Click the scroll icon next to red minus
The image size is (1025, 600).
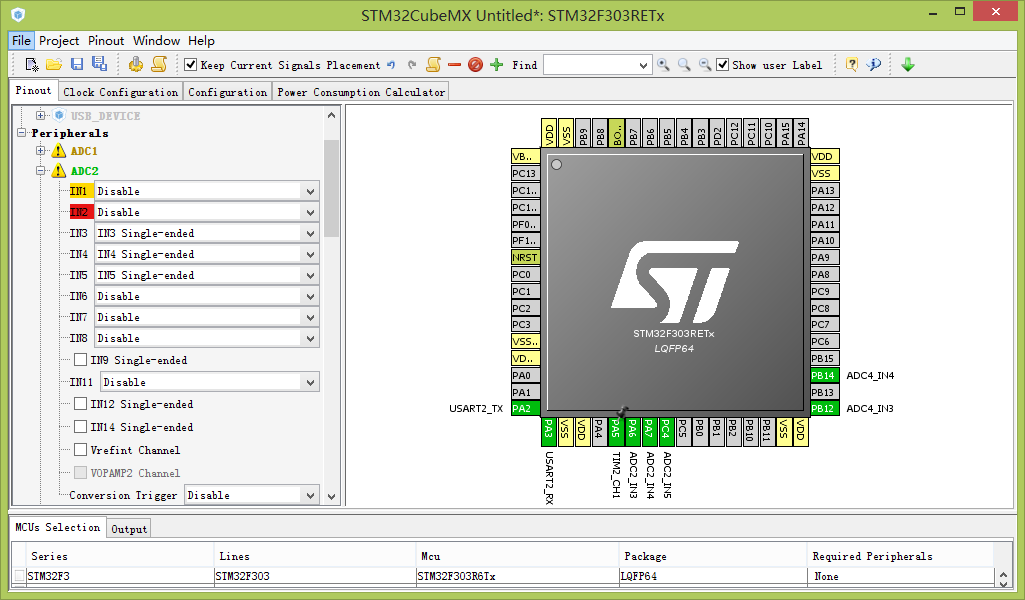[433, 64]
